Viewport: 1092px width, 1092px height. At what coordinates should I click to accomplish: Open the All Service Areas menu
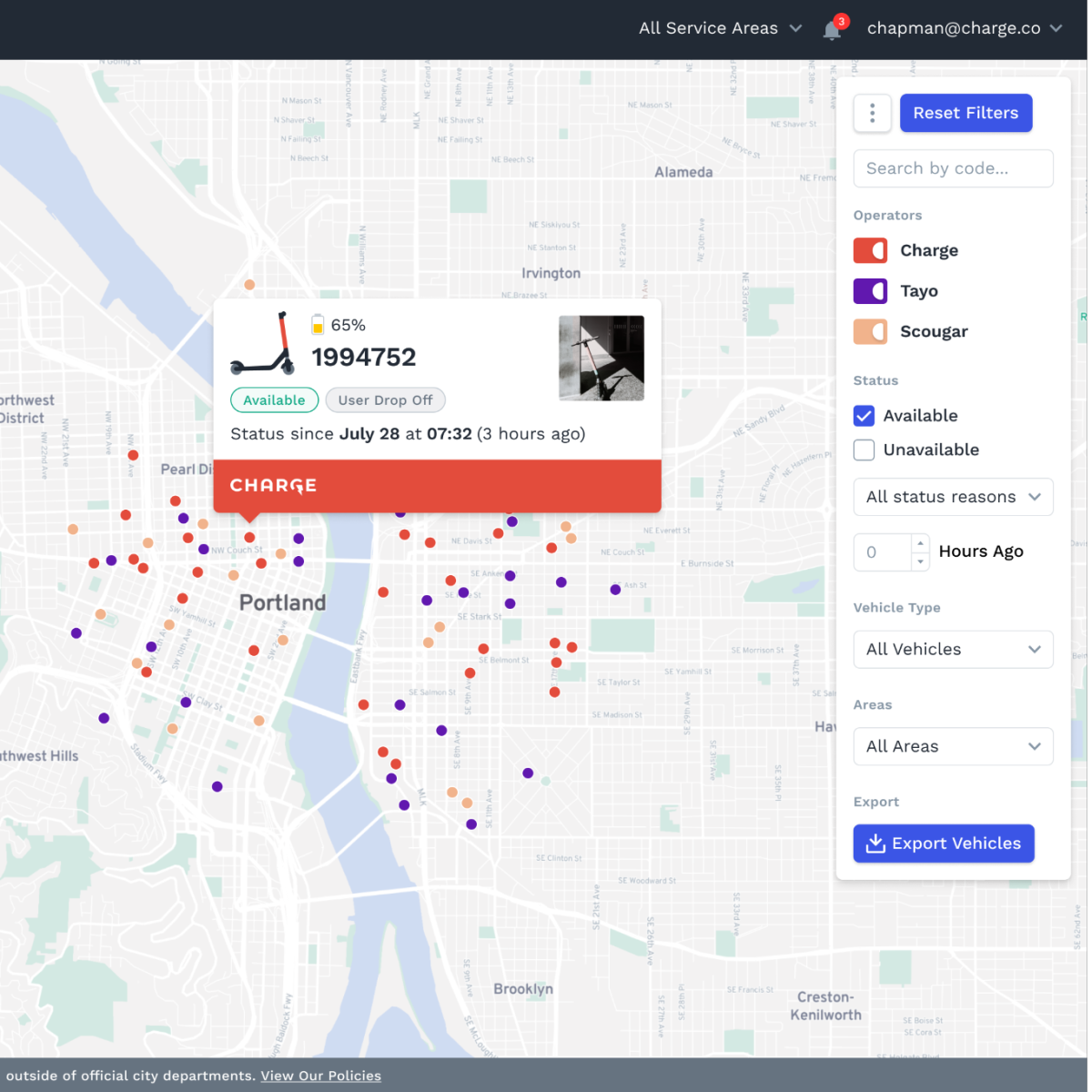(720, 28)
